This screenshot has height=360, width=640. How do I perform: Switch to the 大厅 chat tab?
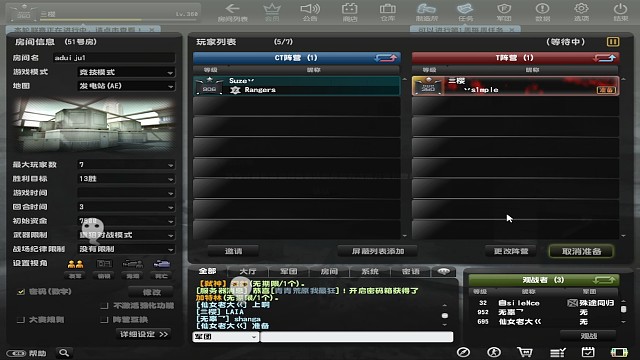coord(248,271)
